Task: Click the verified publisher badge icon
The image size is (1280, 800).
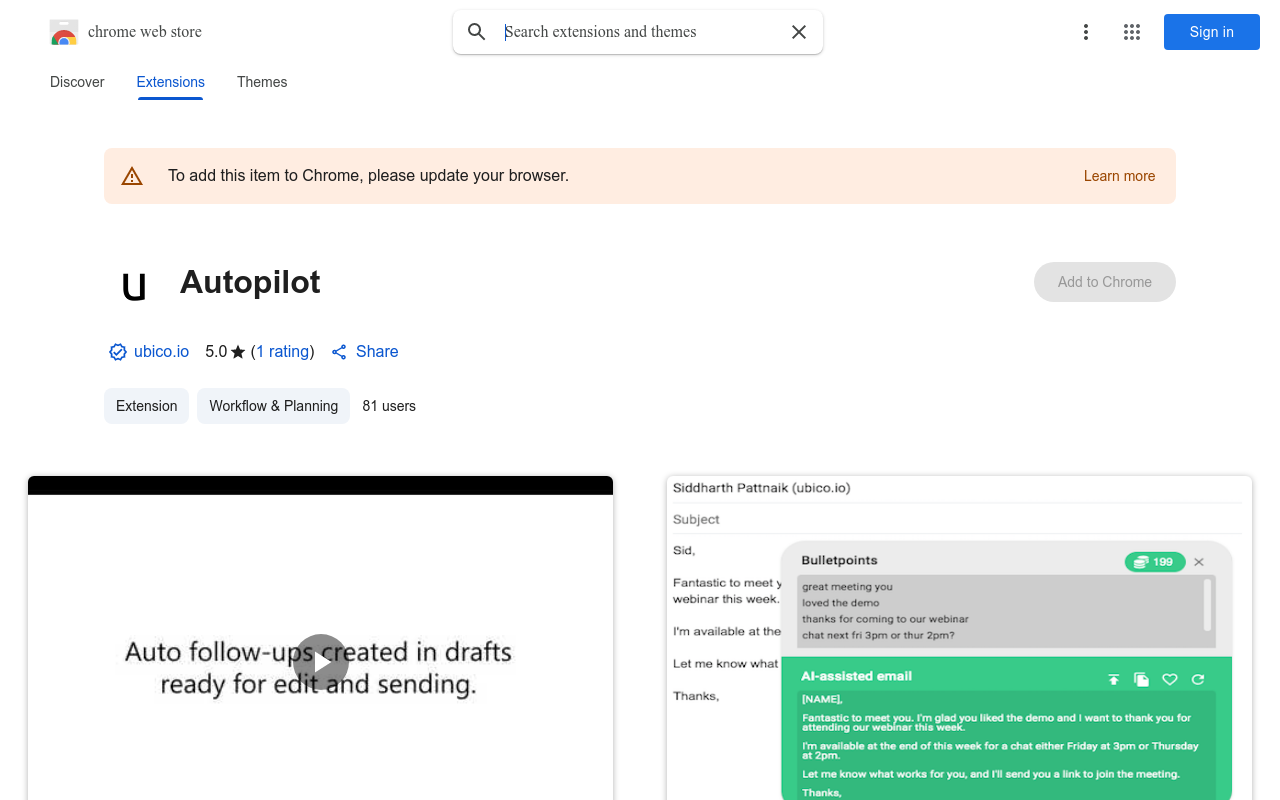Action: tap(118, 352)
